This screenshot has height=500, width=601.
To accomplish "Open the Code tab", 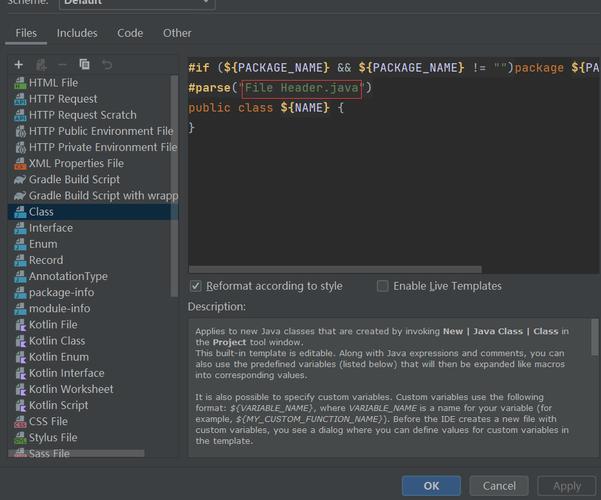I will point(130,33).
